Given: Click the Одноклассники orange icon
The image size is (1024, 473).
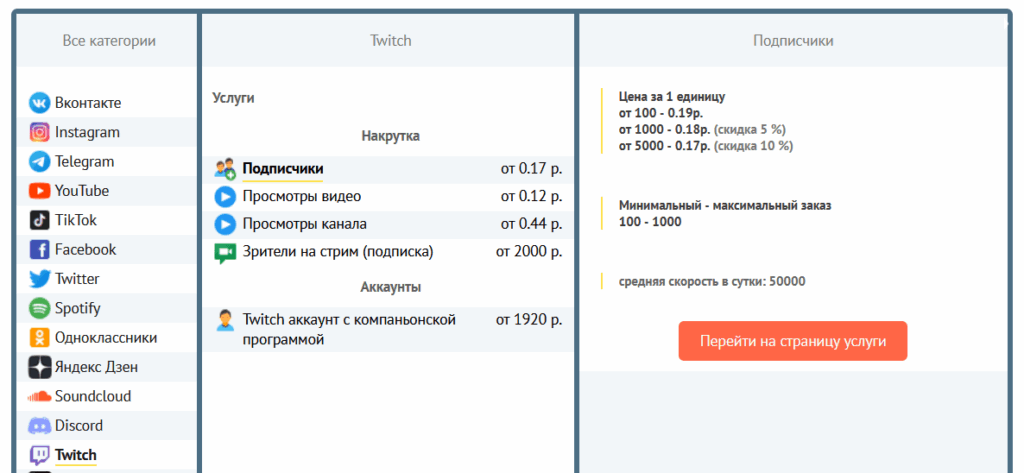Looking at the screenshot, I should pos(40,338).
